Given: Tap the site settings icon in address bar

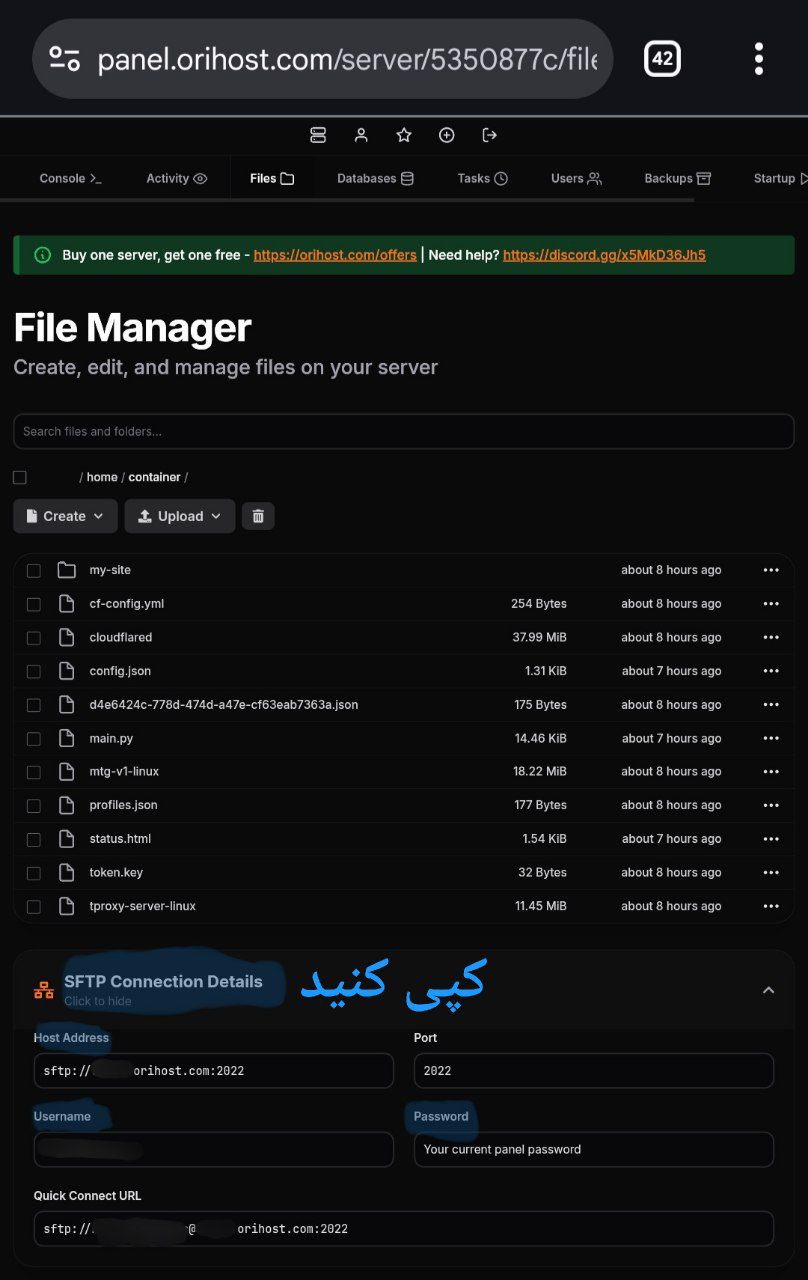Looking at the screenshot, I should tap(65, 59).
